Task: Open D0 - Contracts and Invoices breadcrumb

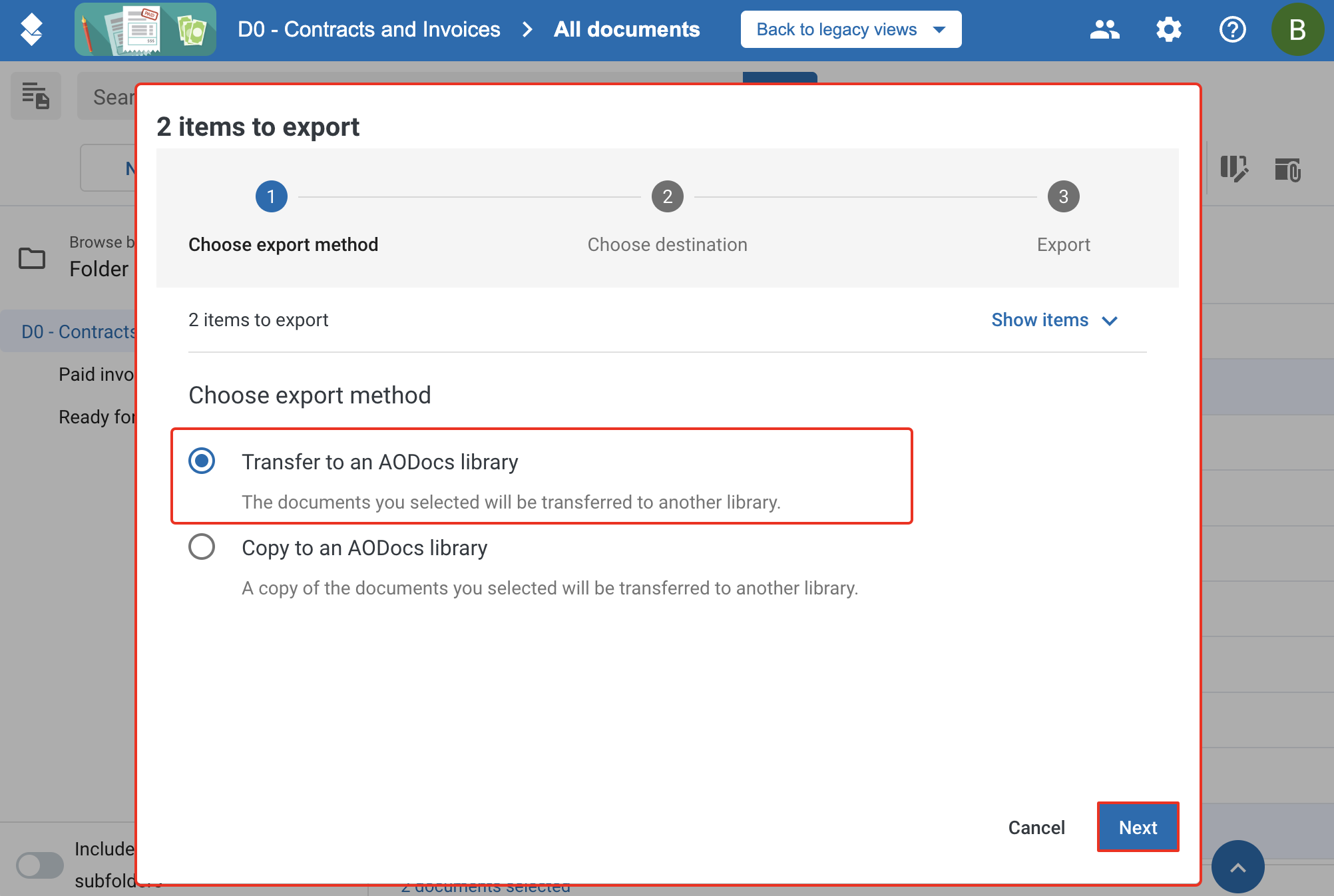Action: tap(369, 29)
